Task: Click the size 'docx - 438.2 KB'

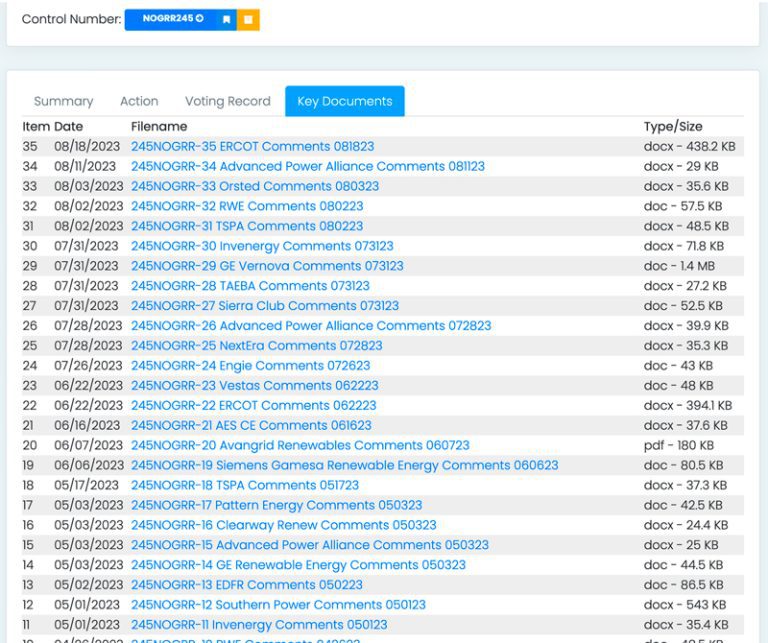Action: pyautogui.click(x=690, y=146)
